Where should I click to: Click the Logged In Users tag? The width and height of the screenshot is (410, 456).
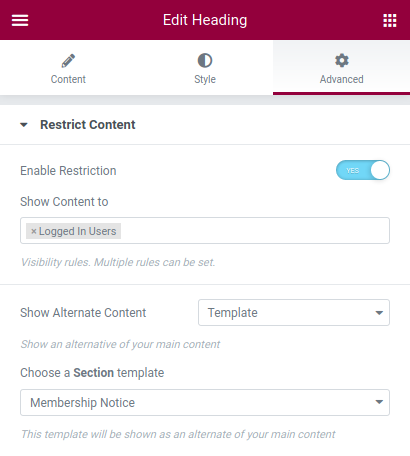[x=73, y=231]
